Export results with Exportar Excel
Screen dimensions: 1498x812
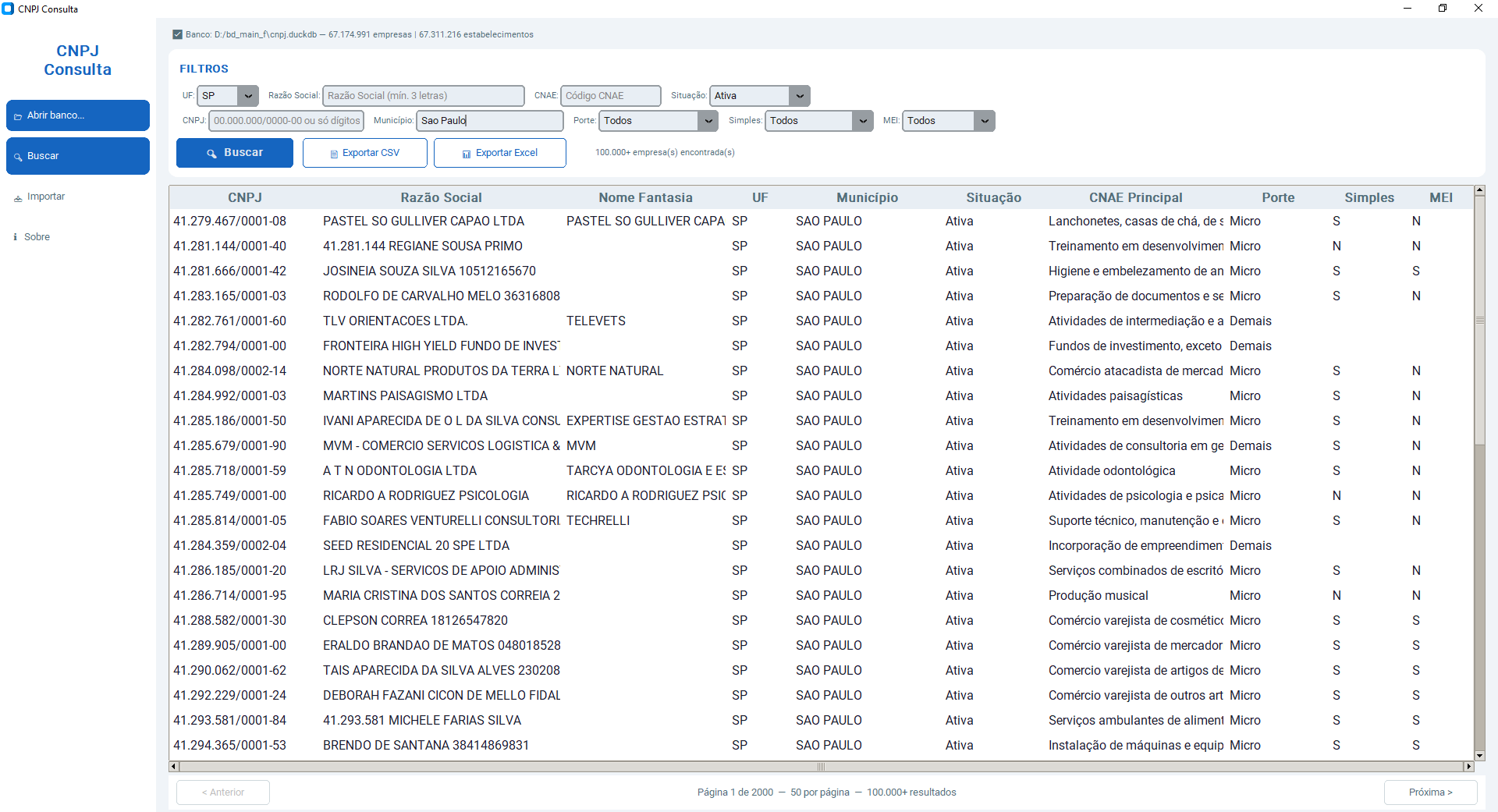(500, 153)
